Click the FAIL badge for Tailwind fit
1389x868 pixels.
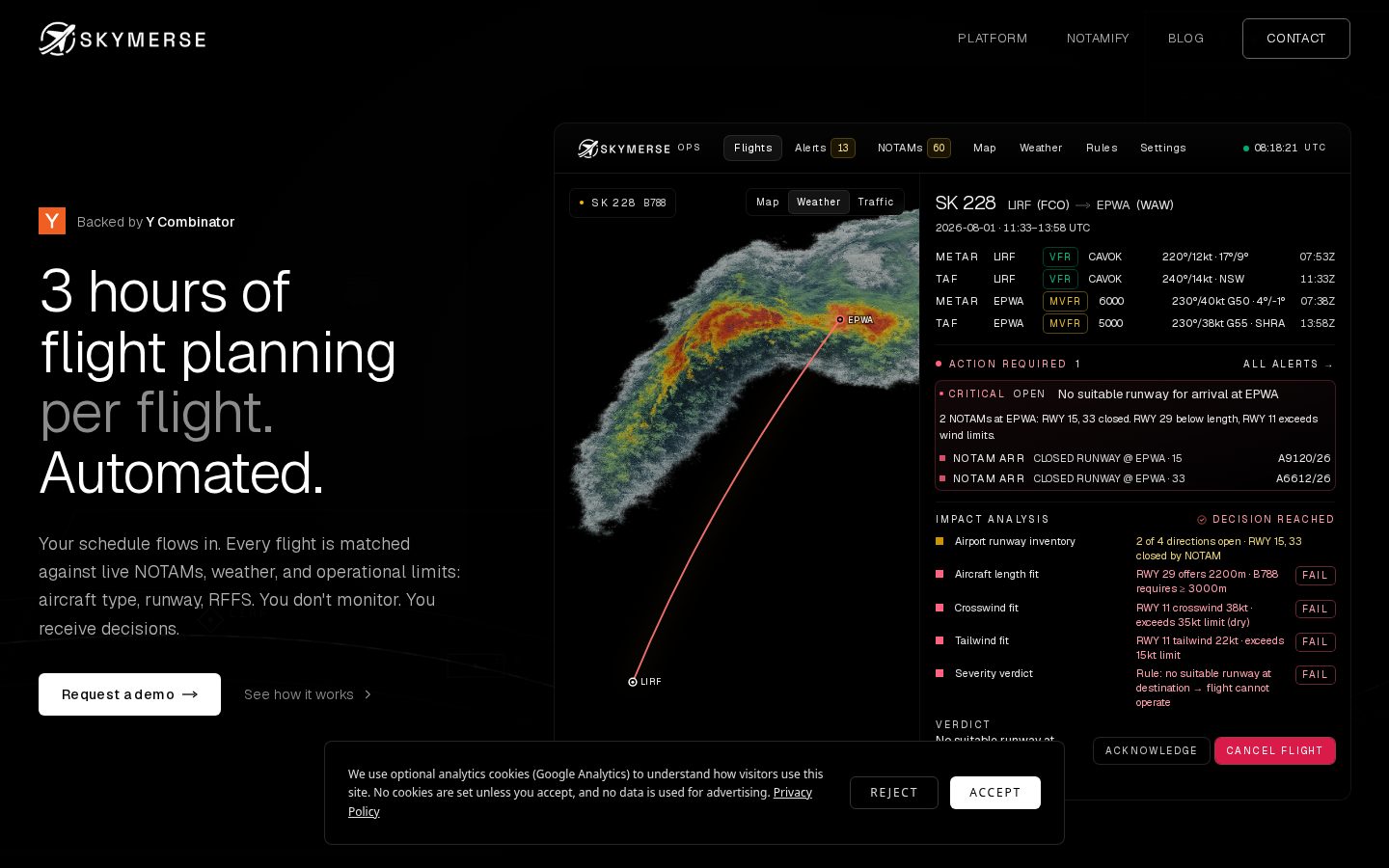1316,641
